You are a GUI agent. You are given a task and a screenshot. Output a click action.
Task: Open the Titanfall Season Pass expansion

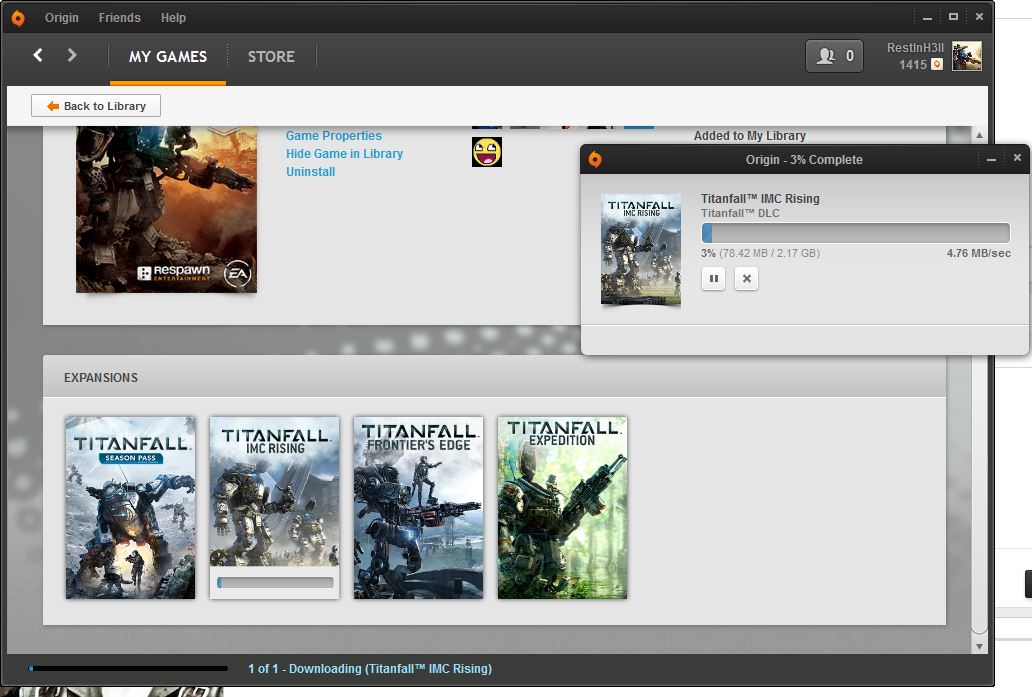130,507
